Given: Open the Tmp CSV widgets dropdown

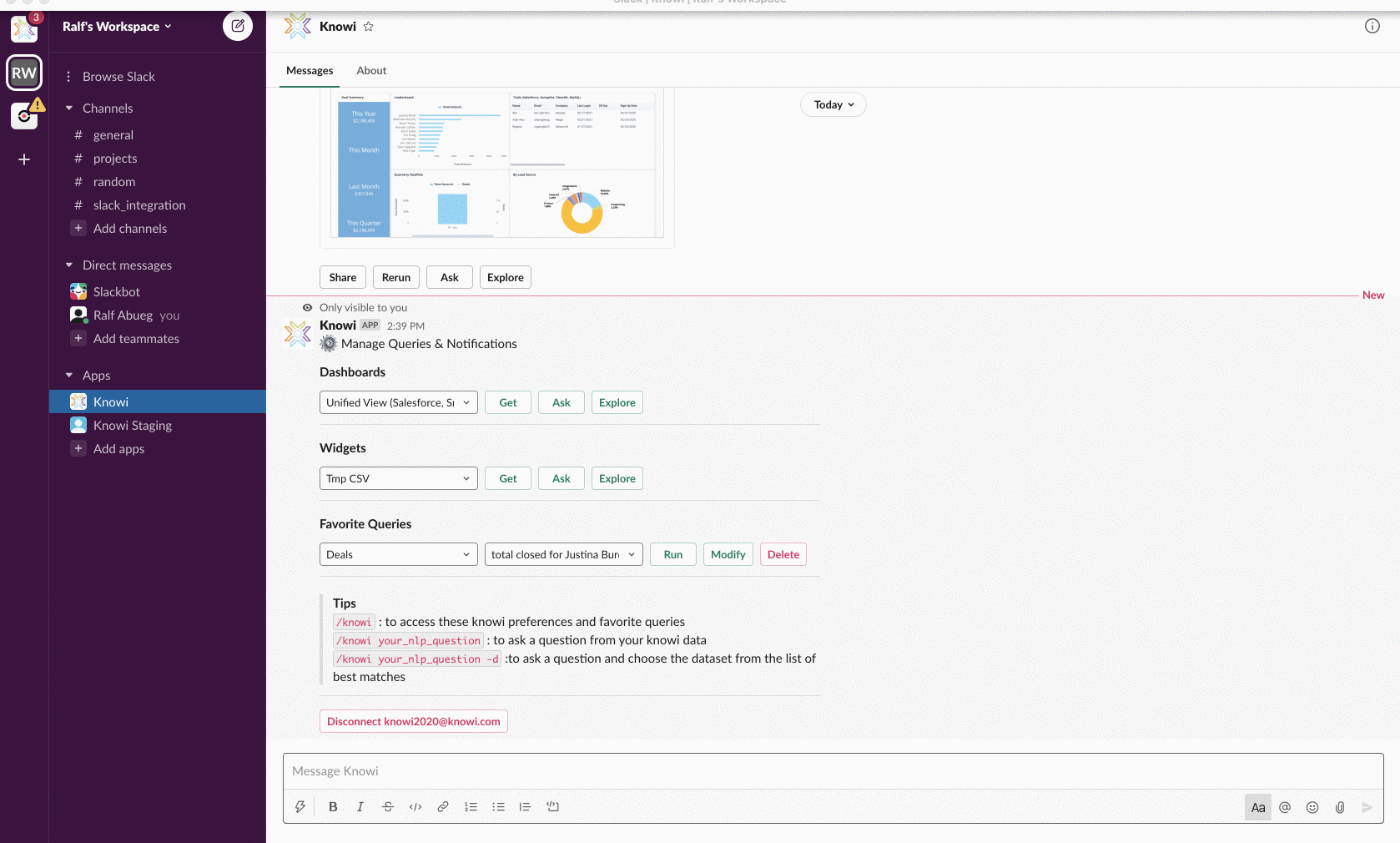Looking at the screenshot, I should [398, 478].
